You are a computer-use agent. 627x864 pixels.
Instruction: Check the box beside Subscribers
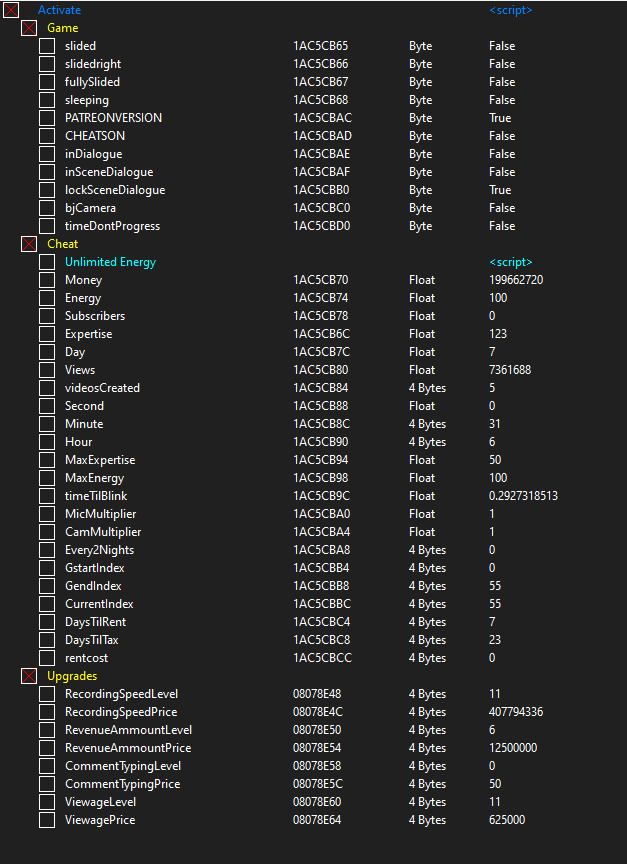point(47,316)
